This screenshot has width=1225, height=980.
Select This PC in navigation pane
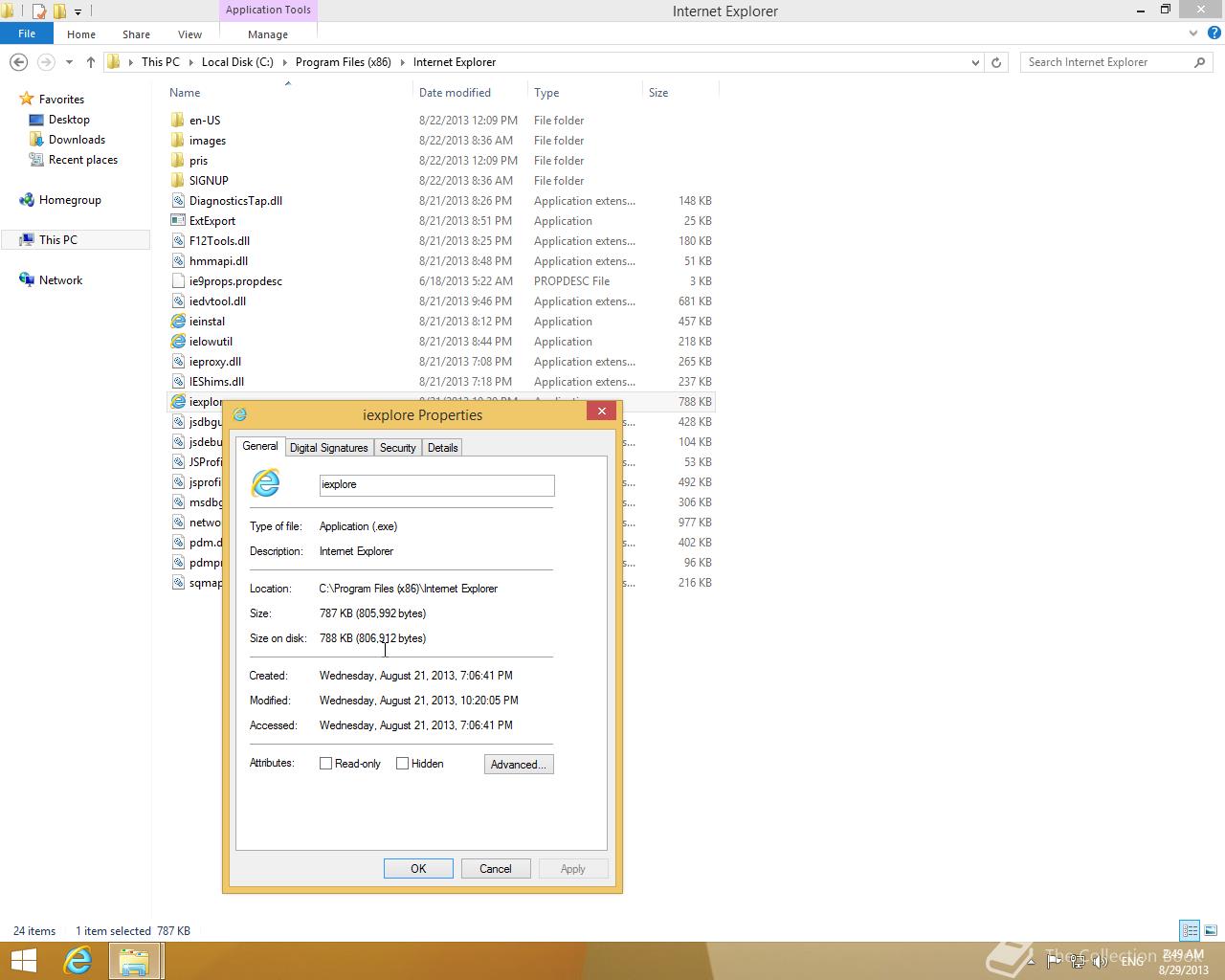tap(76, 240)
